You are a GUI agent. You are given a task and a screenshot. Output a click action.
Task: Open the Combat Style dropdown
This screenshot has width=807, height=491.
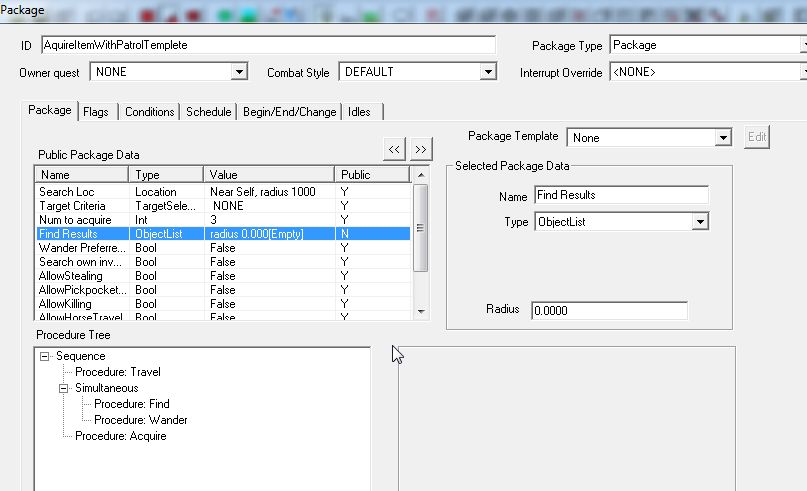[x=488, y=72]
